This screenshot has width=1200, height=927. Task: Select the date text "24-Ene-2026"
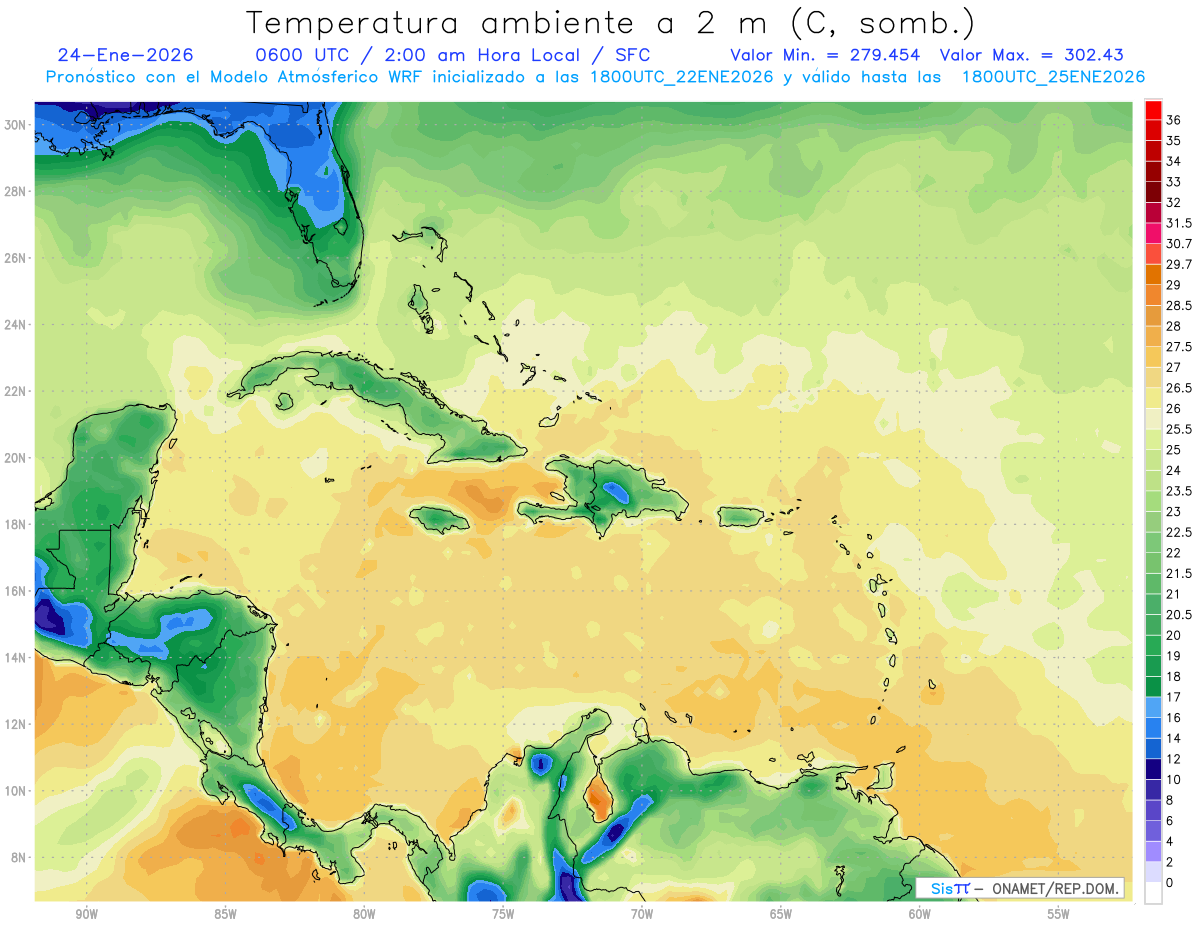coord(125,55)
